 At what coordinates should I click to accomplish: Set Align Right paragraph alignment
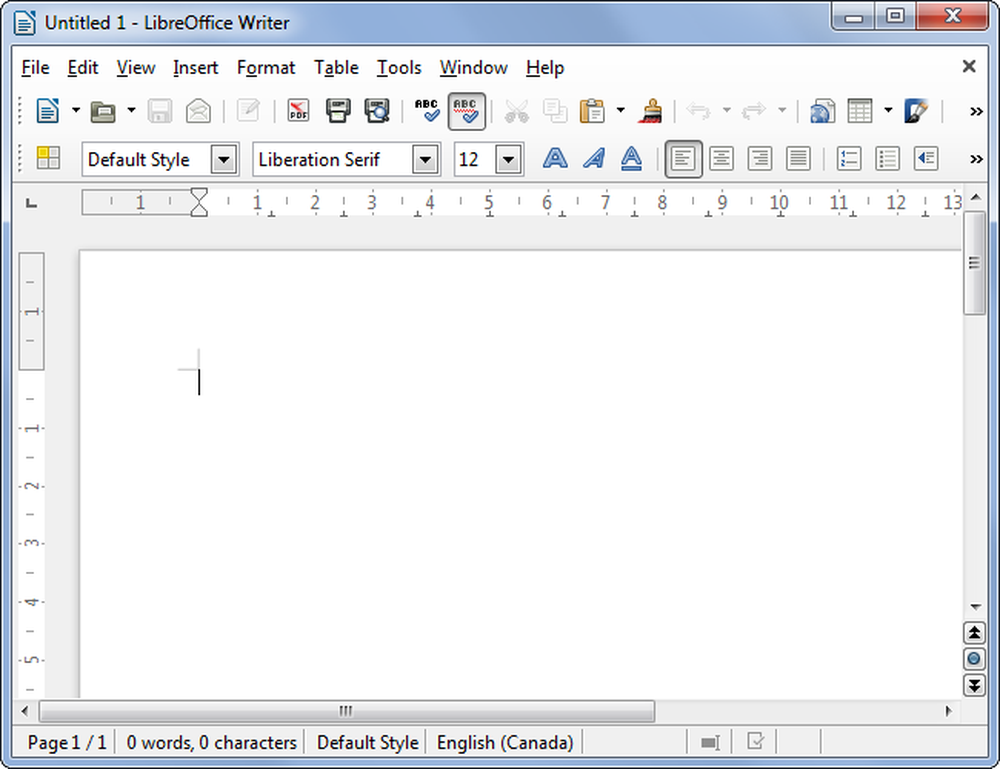[760, 158]
